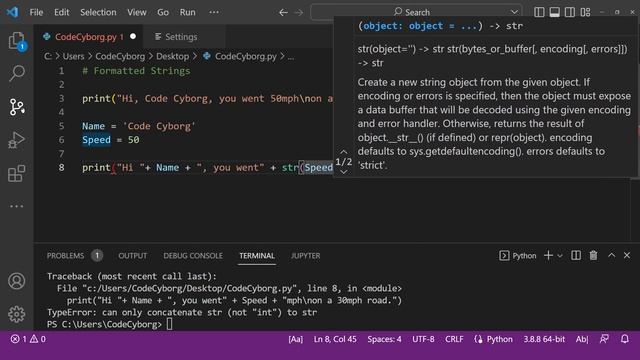Screen dimensions: 640x360
Task: Open the Go menu
Action: point(163,12)
